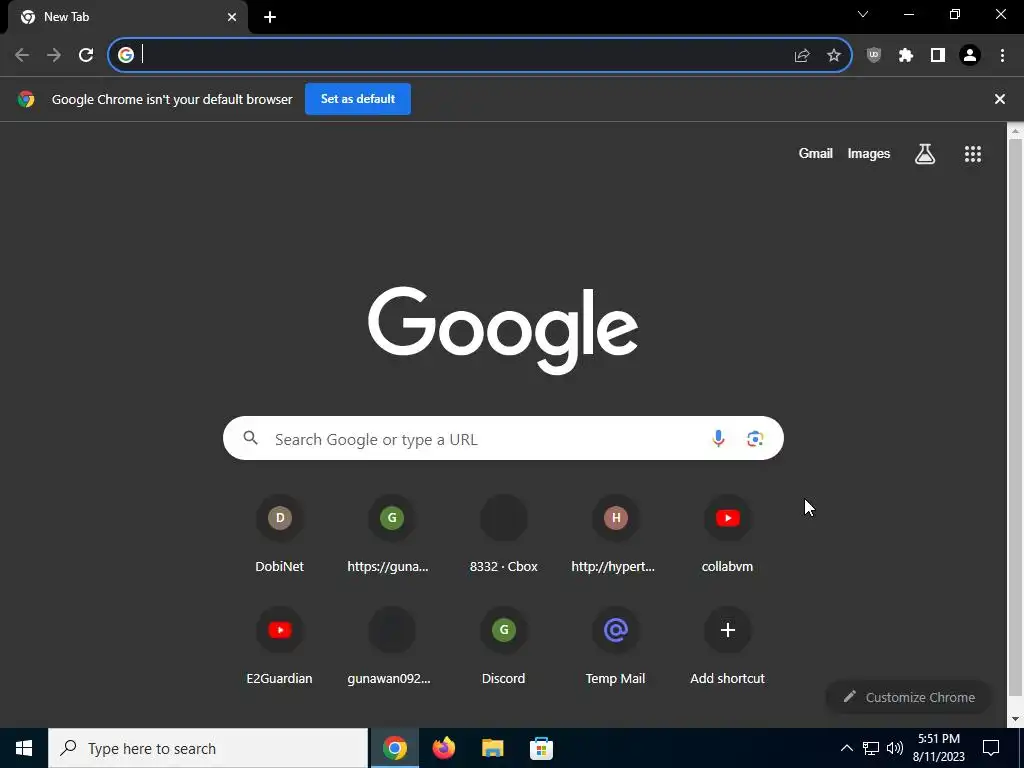Click Chrome icon in the taskbar
This screenshot has height=768, width=1024.
coord(394,748)
